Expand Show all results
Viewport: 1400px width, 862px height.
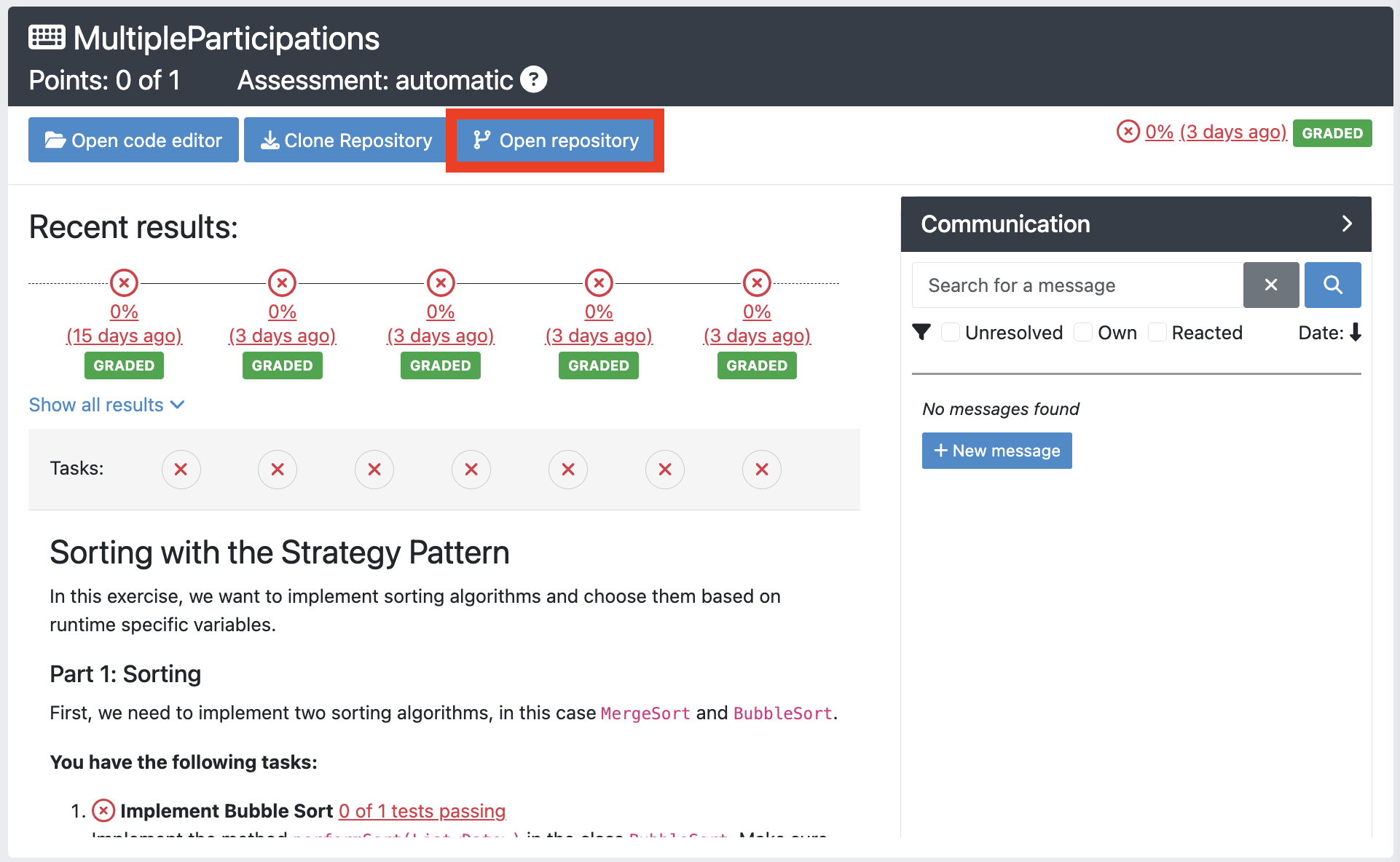[x=106, y=405]
